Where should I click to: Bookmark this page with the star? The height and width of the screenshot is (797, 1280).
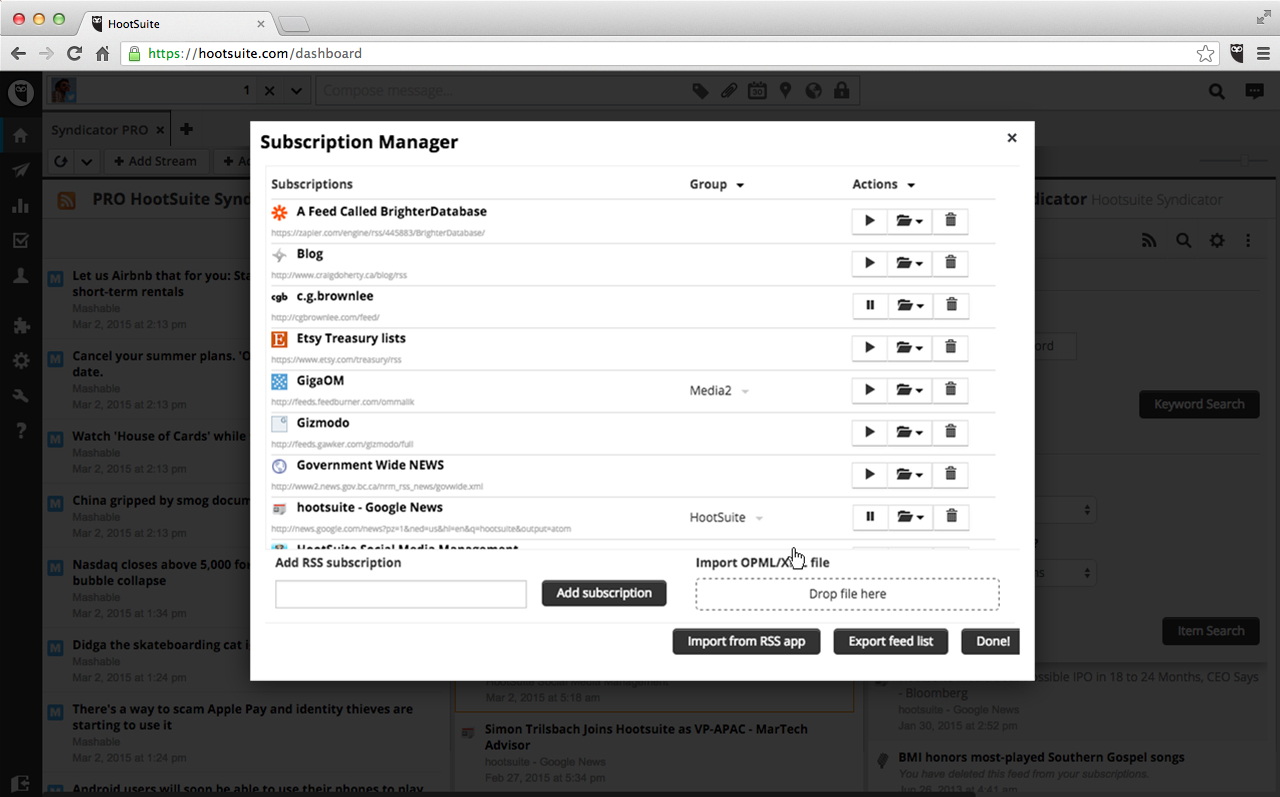click(1206, 54)
